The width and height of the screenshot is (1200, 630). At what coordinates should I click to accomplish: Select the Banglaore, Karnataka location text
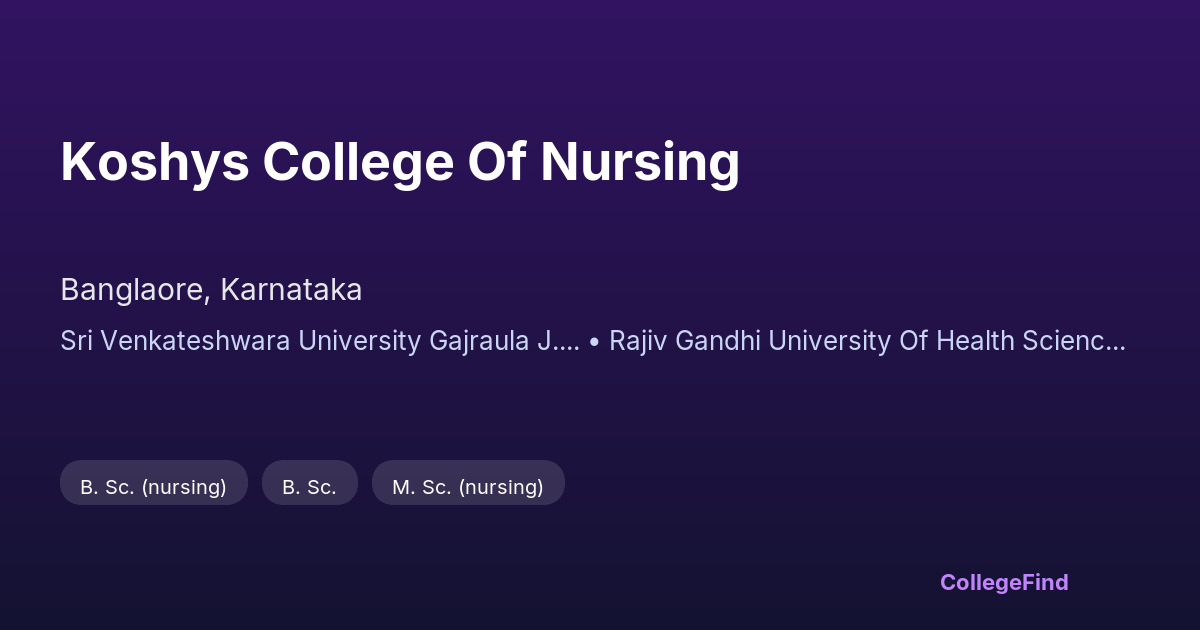coord(211,290)
